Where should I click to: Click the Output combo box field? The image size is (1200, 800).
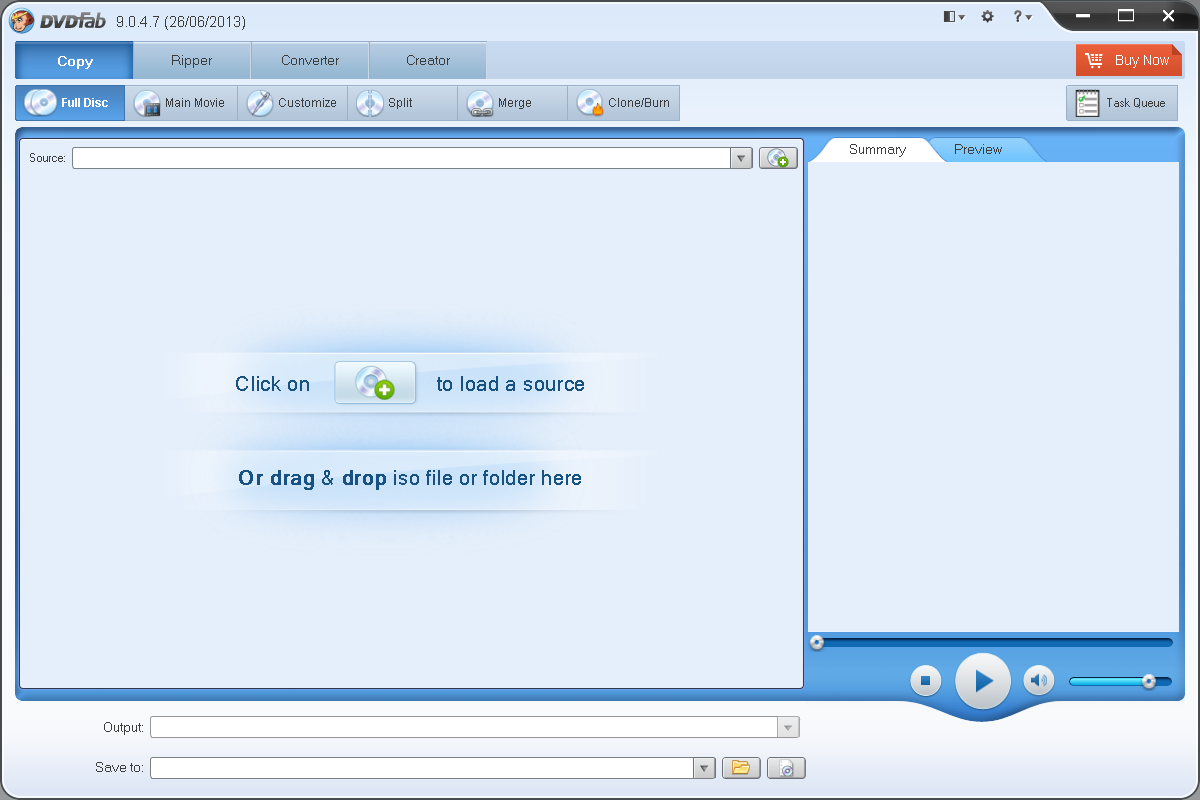tap(464, 728)
